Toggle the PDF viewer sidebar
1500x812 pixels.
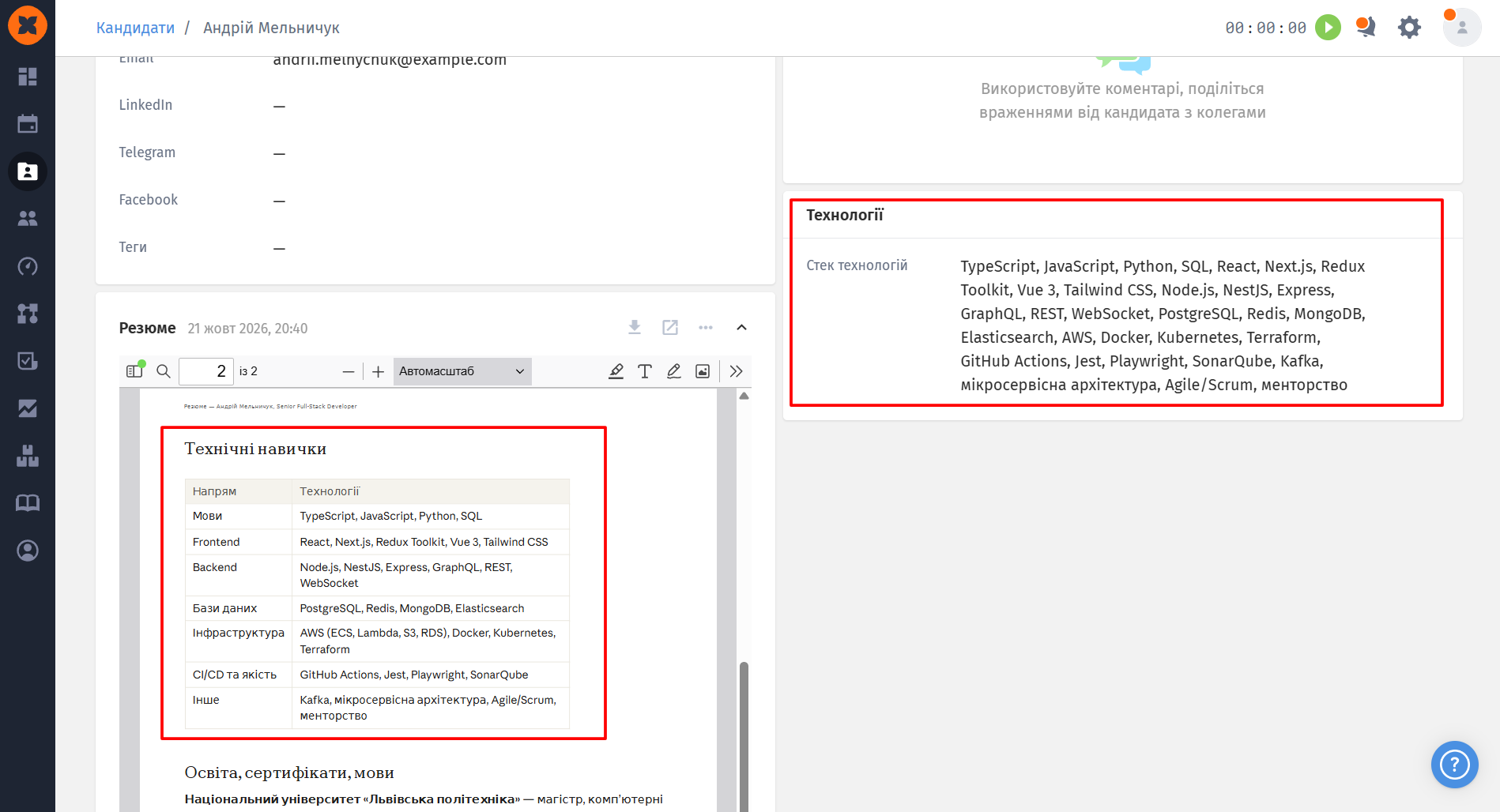click(135, 371)
